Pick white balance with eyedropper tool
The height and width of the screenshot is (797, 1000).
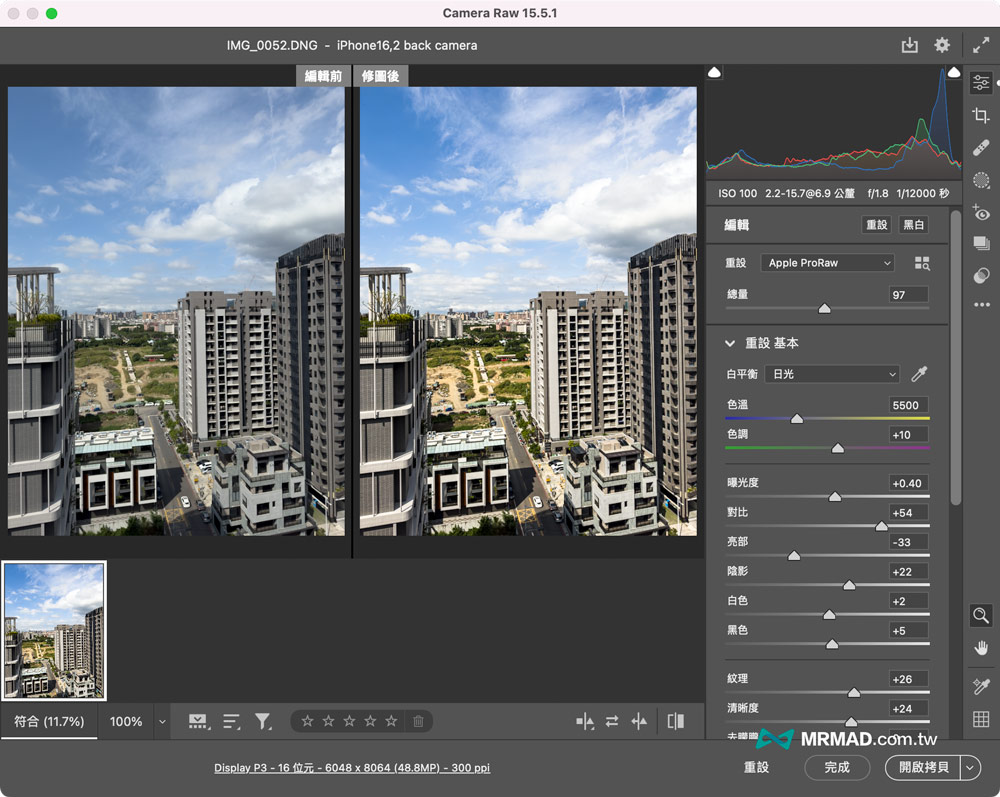coord(919,374)
